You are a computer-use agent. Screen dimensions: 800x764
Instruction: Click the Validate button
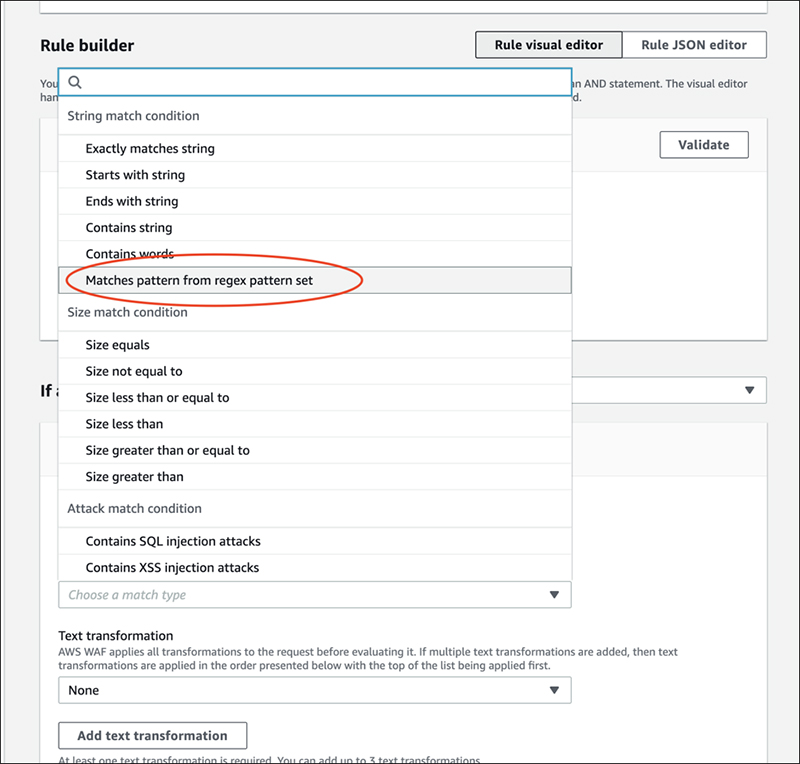(x=704, y=144)
